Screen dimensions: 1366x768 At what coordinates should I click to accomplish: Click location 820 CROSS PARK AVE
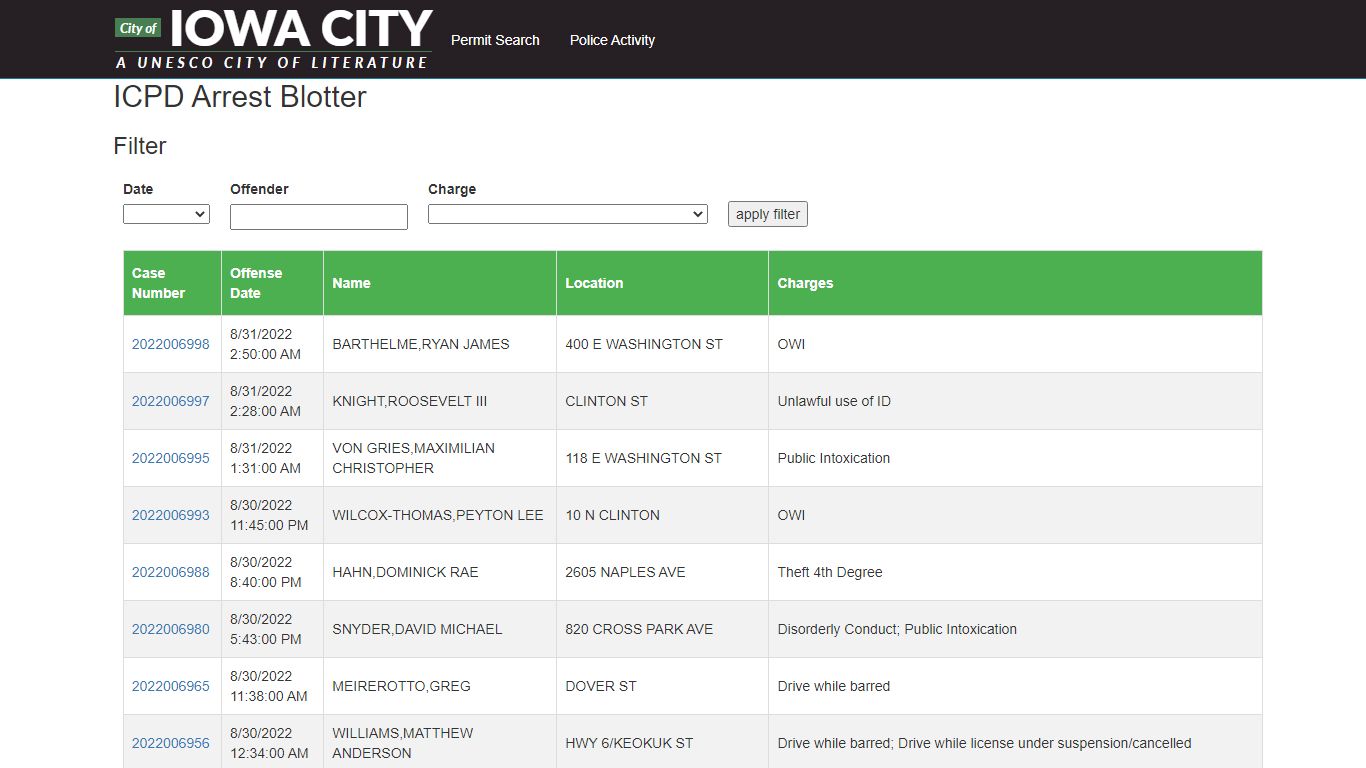click(x=639, y=629)
